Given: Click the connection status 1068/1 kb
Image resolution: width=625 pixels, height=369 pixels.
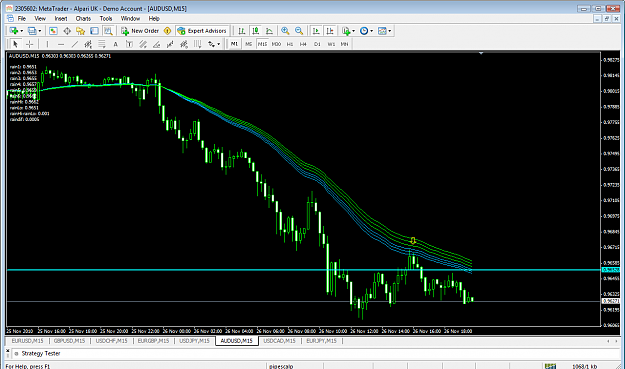Looking at the screenshot, I should 584,366.
